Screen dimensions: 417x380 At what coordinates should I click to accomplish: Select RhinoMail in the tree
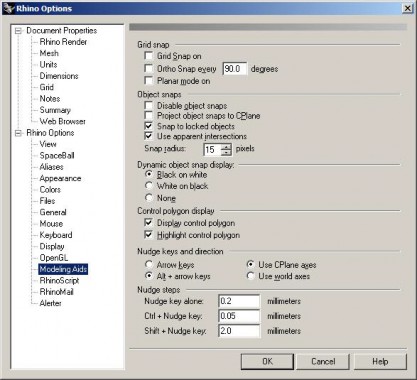(x=57, y=292)
